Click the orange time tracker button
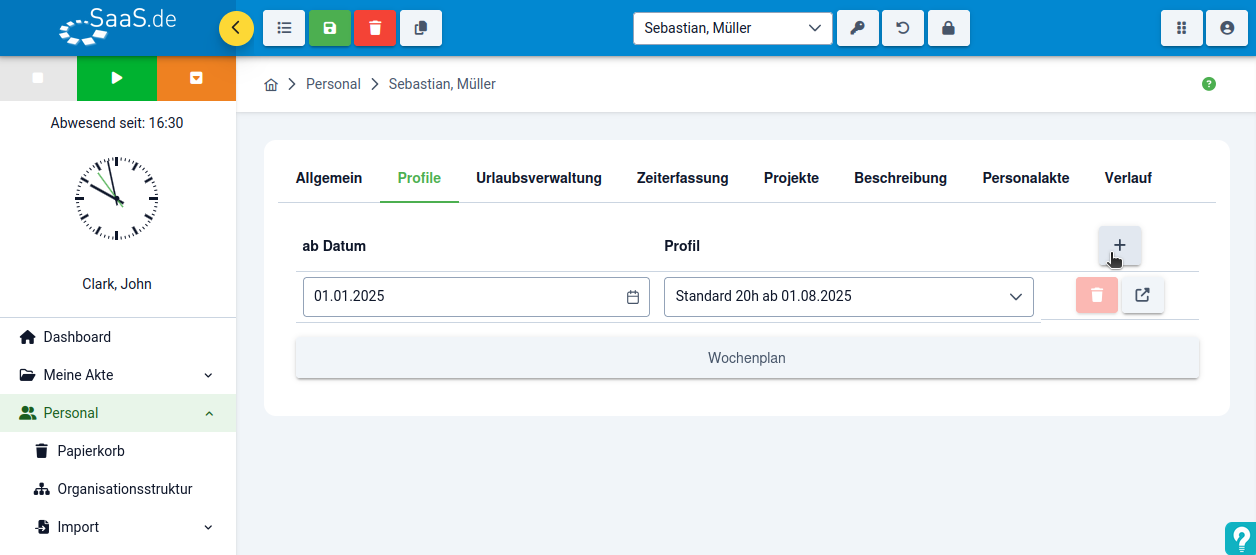The image size is (1256, 555). coord(196,78)
